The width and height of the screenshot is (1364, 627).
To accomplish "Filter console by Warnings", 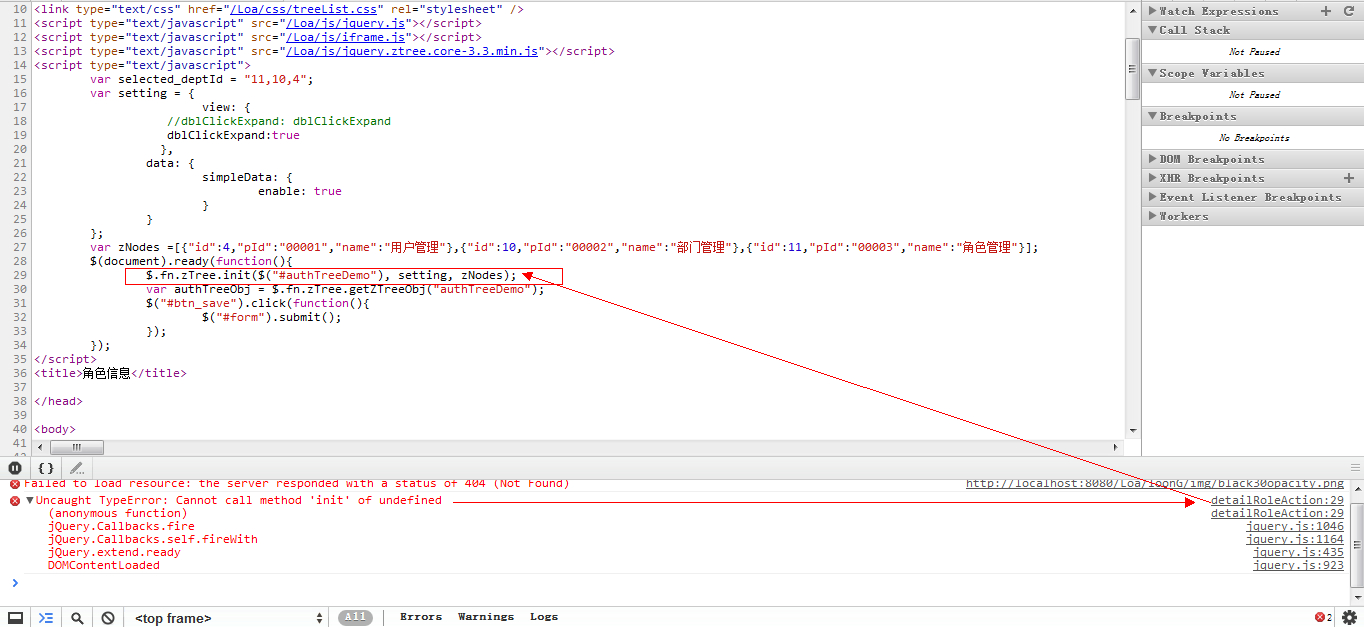I will [486, 617].
